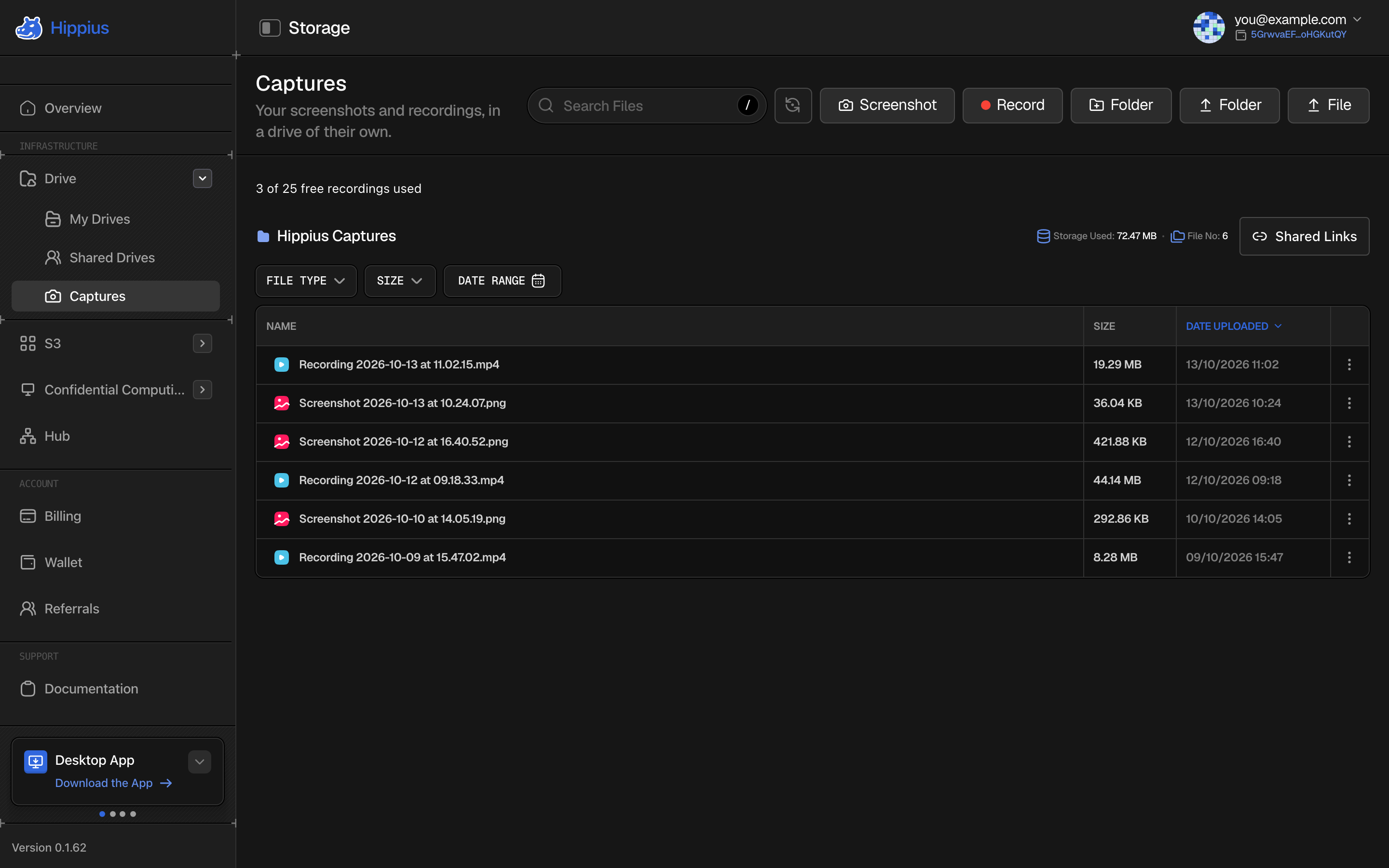
Task: Open more options for Screenshot 2026-10-12 at 16.40.52.png
Action: point(1349,441)
